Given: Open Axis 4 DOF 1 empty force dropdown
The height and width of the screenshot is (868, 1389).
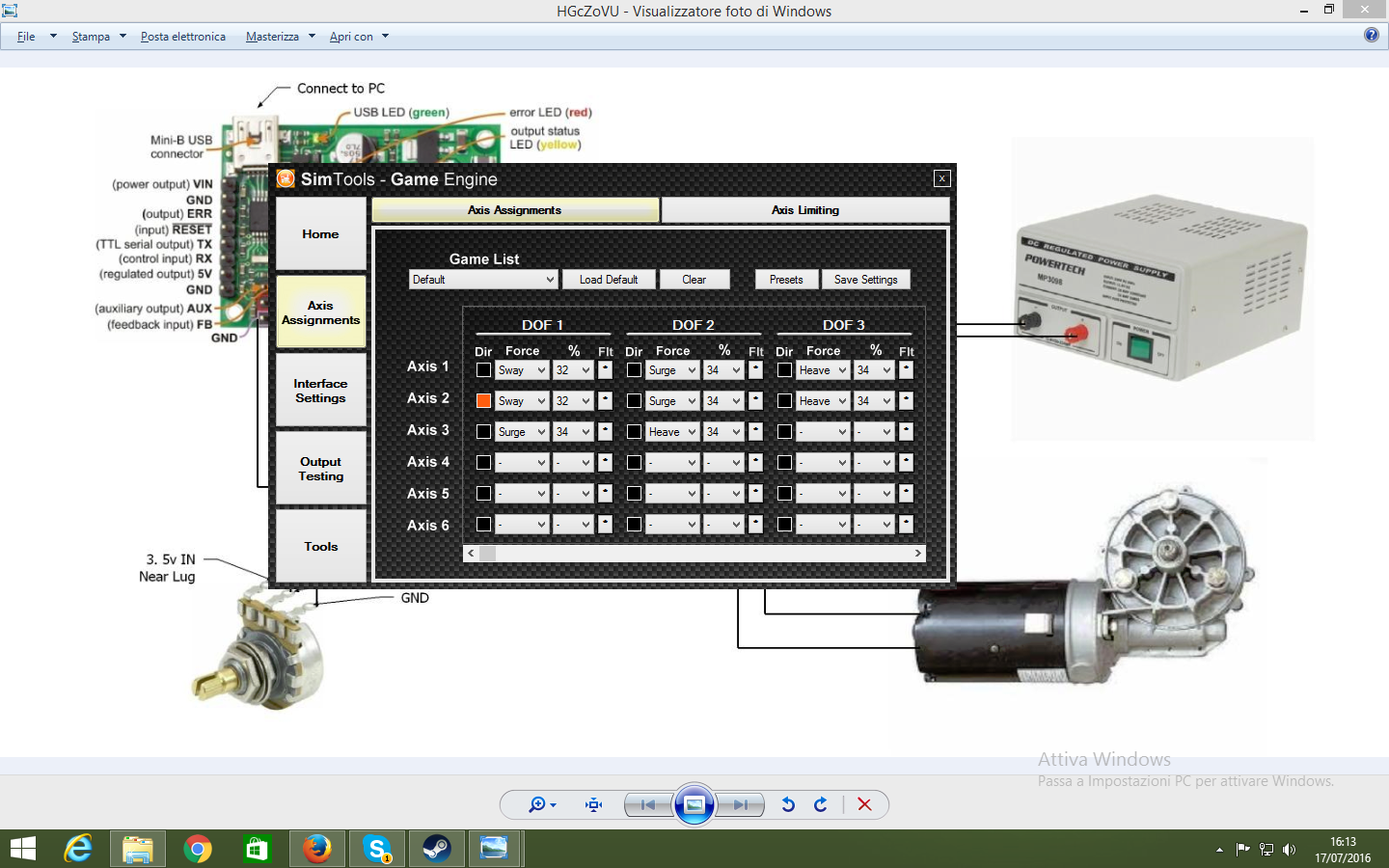Looking at the screenshot, I should click(x=522, y=463).
